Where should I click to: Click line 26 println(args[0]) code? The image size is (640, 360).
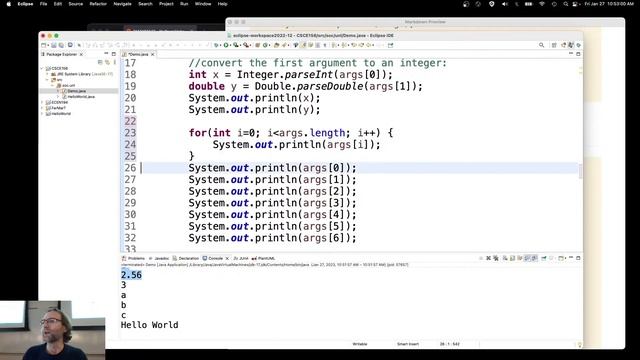click(272, 168)
